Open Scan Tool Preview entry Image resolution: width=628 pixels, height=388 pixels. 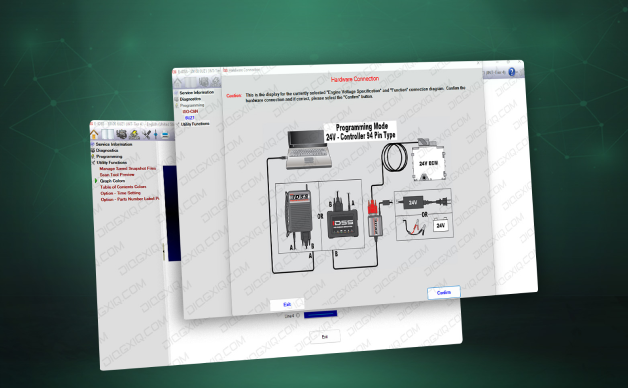coord(117,175)
